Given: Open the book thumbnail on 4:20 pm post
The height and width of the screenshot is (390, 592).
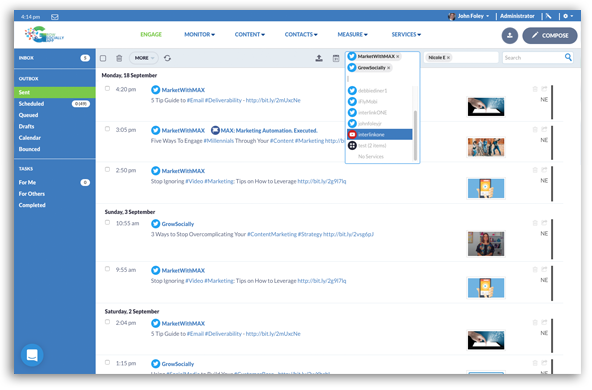Looking at the screenshot, I should click(486, 107).
